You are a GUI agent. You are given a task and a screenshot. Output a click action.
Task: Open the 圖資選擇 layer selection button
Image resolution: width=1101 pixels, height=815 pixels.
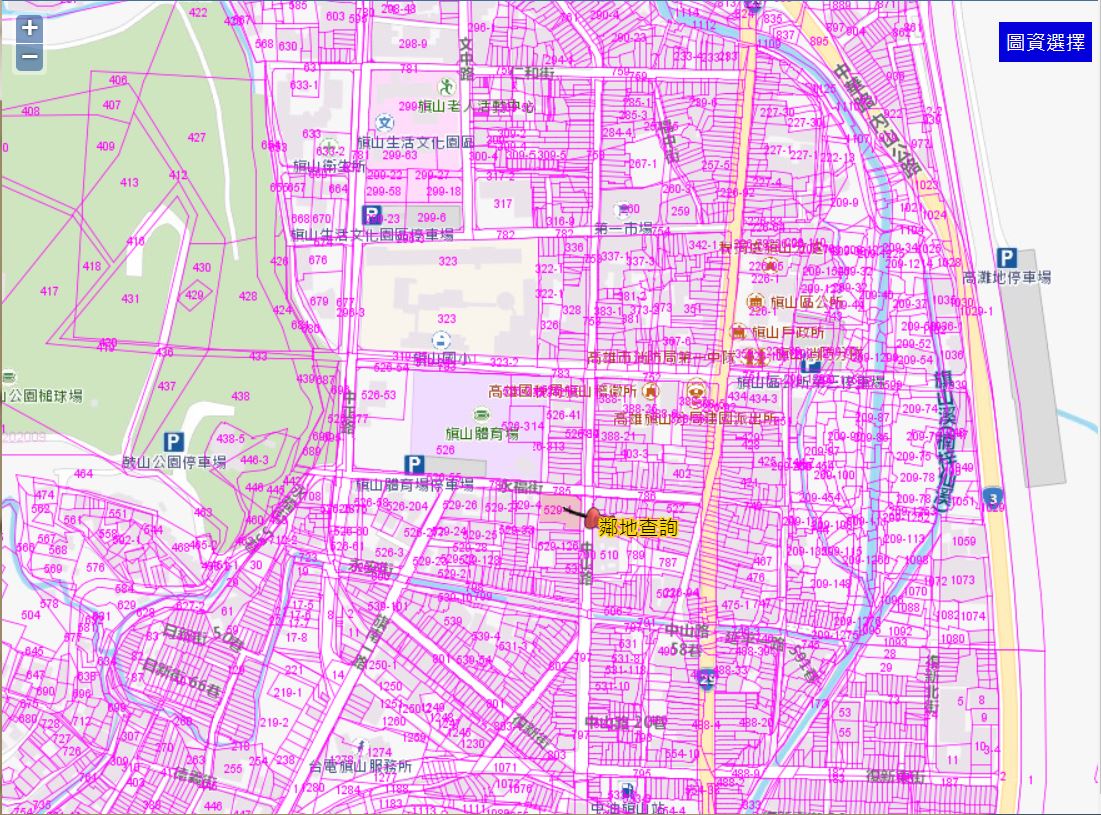1045,42
